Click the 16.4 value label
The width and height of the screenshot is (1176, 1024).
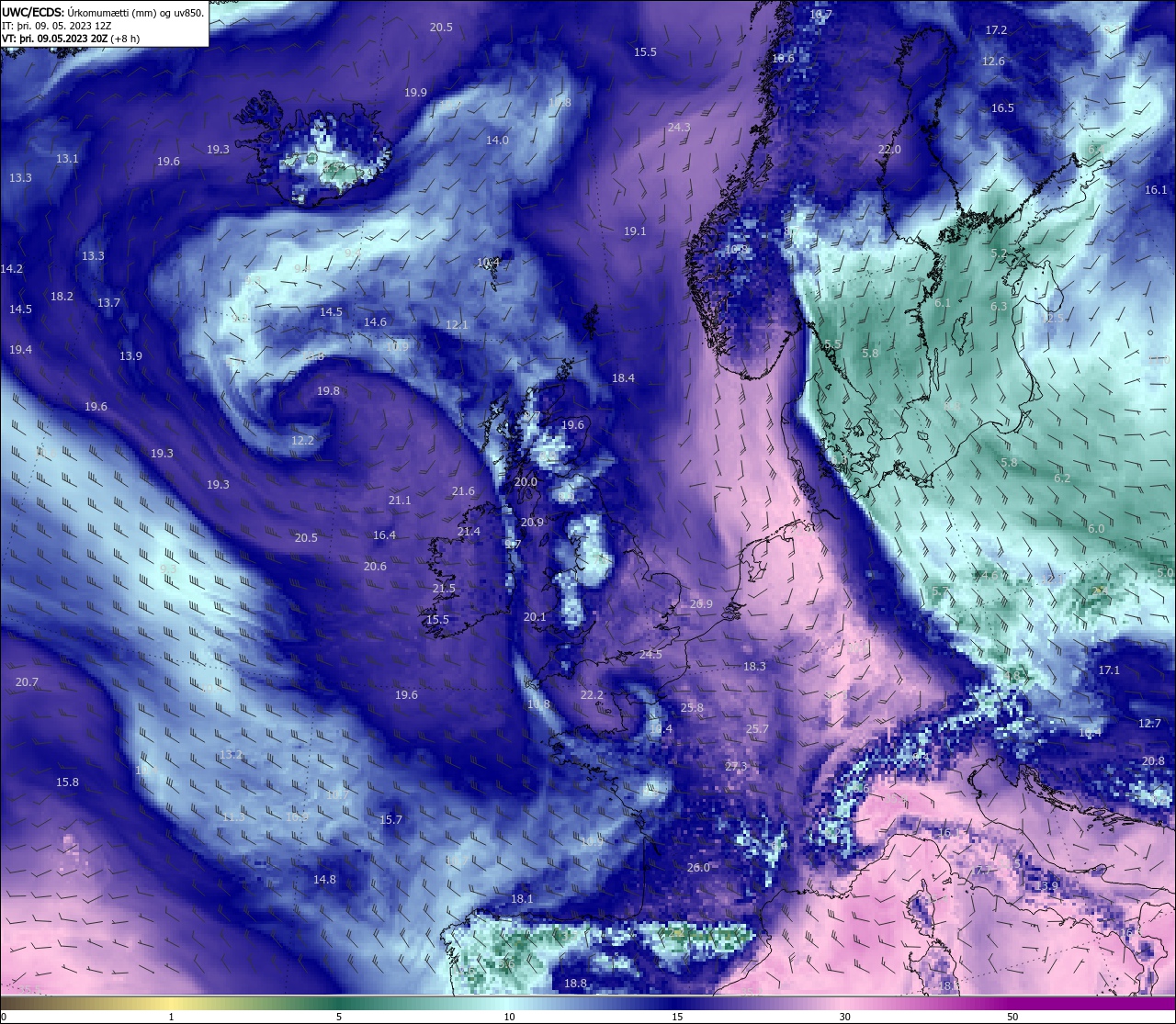(384, 535)
